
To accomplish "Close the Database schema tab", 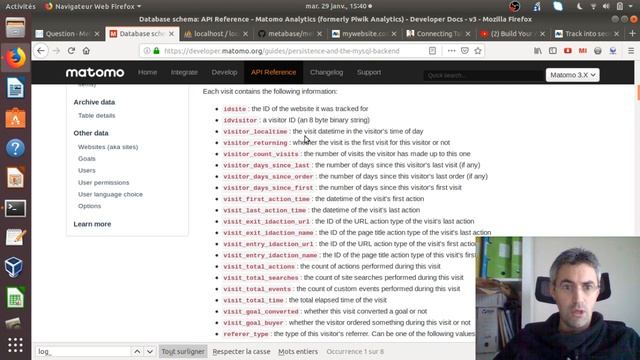I will (x=171, y=34).
